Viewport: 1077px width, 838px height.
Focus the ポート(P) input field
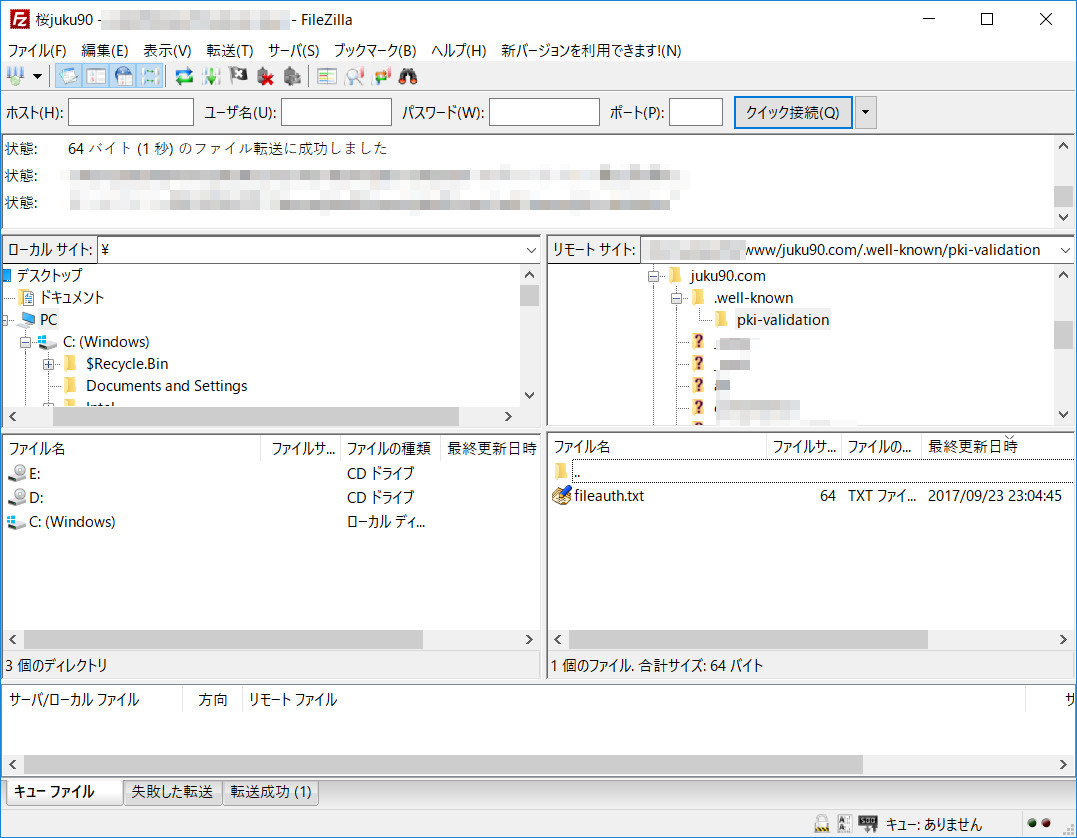tap(696, 112)
